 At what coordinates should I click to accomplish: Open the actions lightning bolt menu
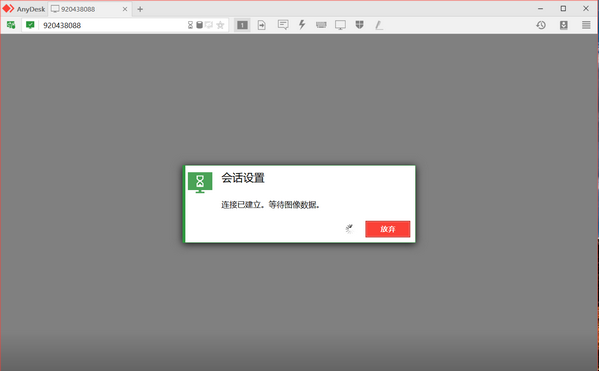302,25
